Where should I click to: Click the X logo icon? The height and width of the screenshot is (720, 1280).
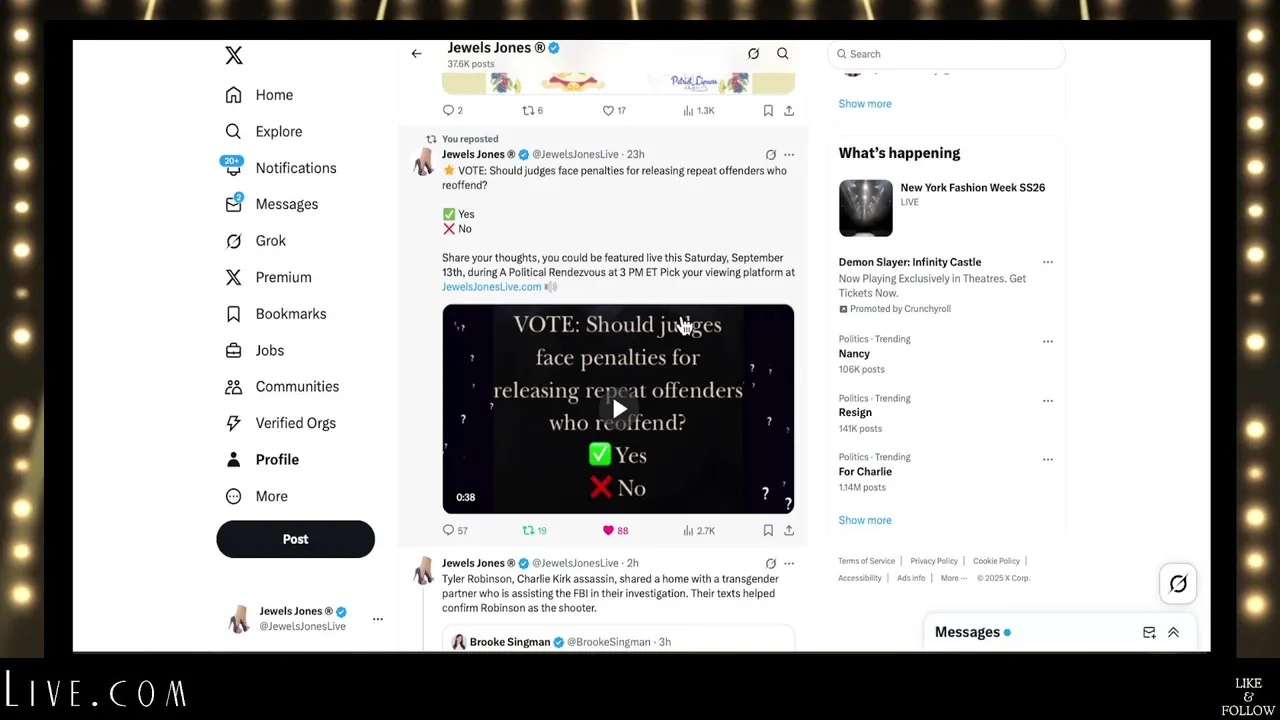[234, 55]
